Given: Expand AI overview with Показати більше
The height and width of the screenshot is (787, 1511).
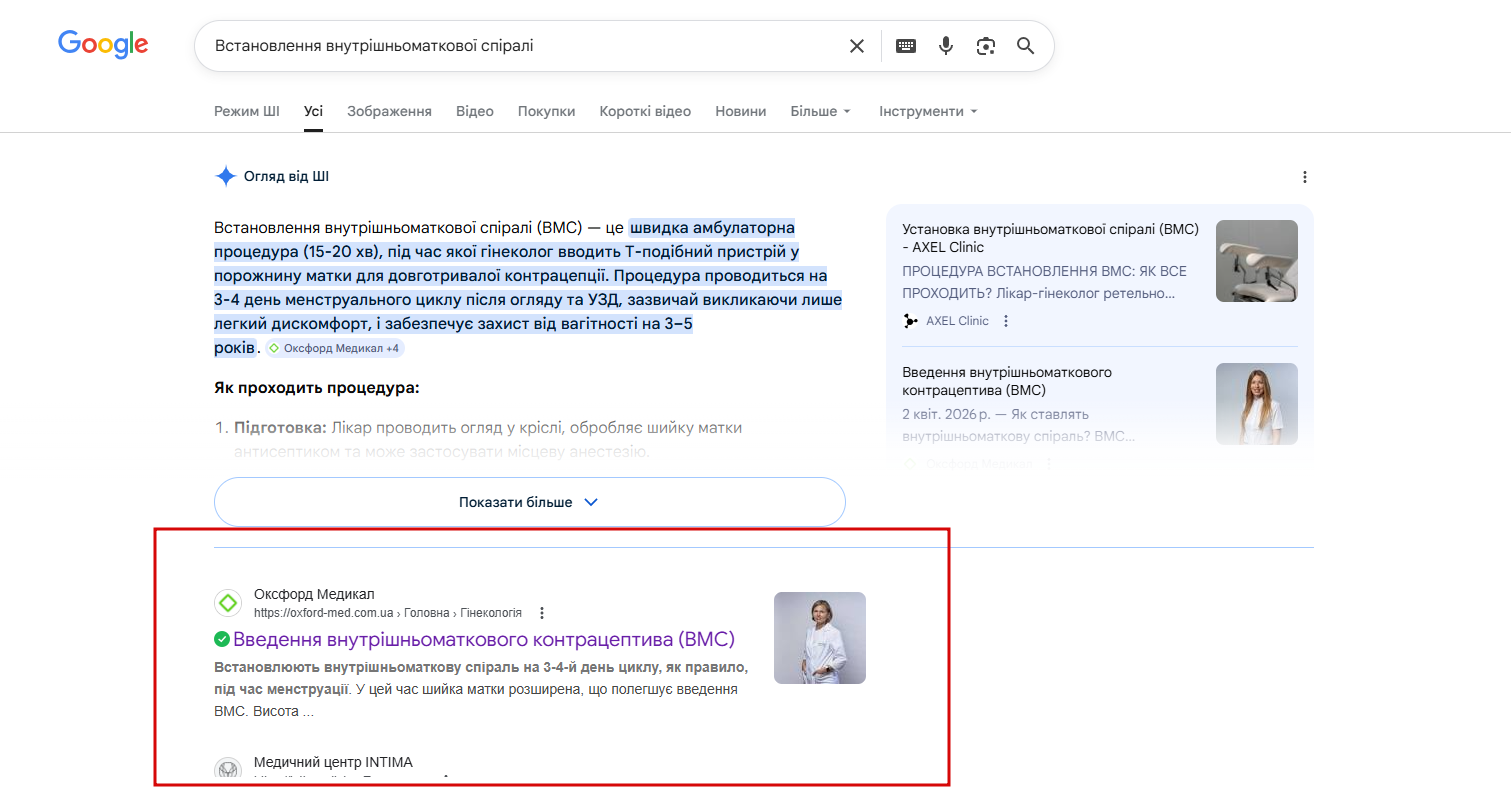Looking at the screenshot, I should (x=530, y=502).
